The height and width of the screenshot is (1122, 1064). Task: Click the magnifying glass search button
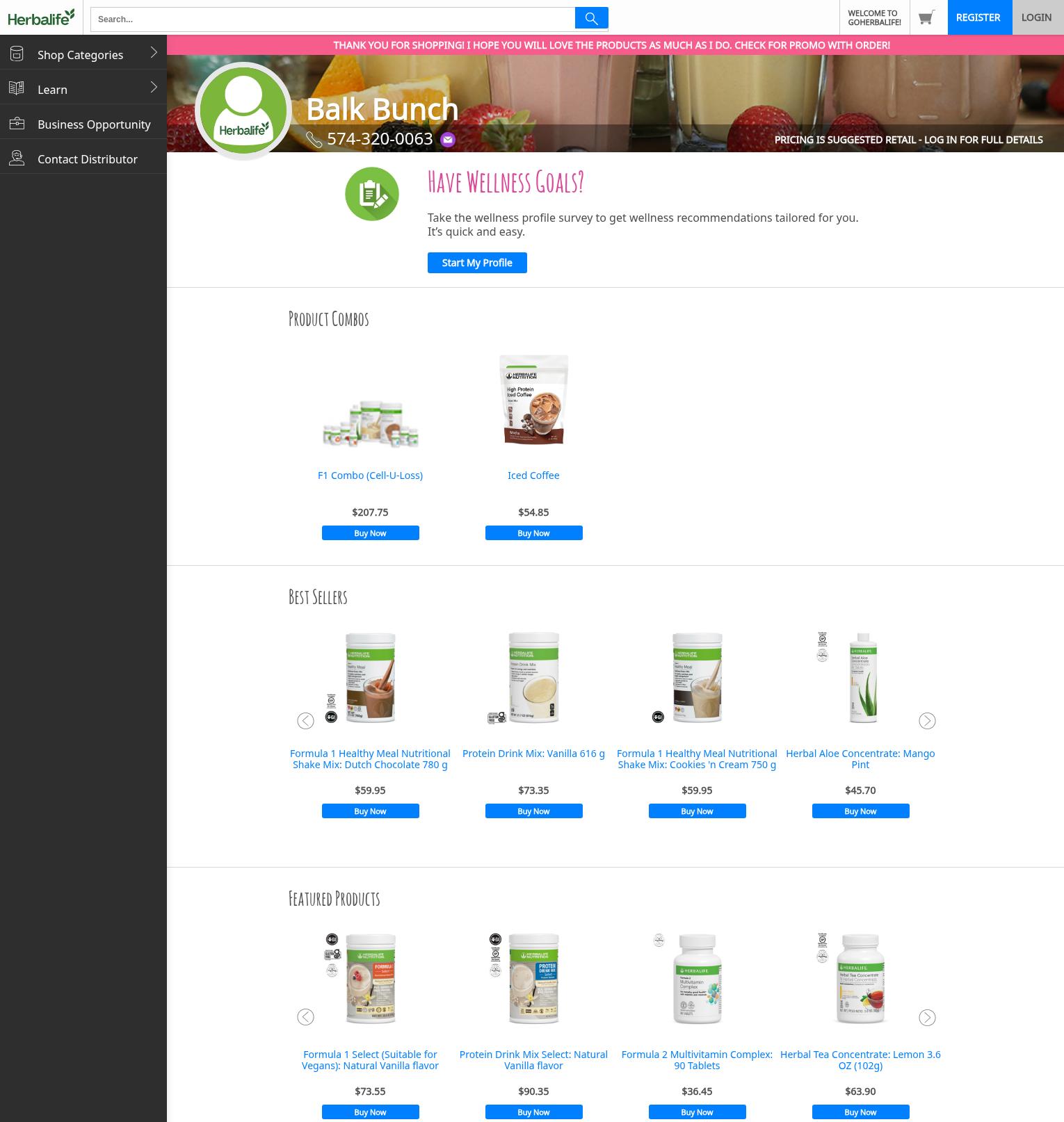click(x=591, y=19)
